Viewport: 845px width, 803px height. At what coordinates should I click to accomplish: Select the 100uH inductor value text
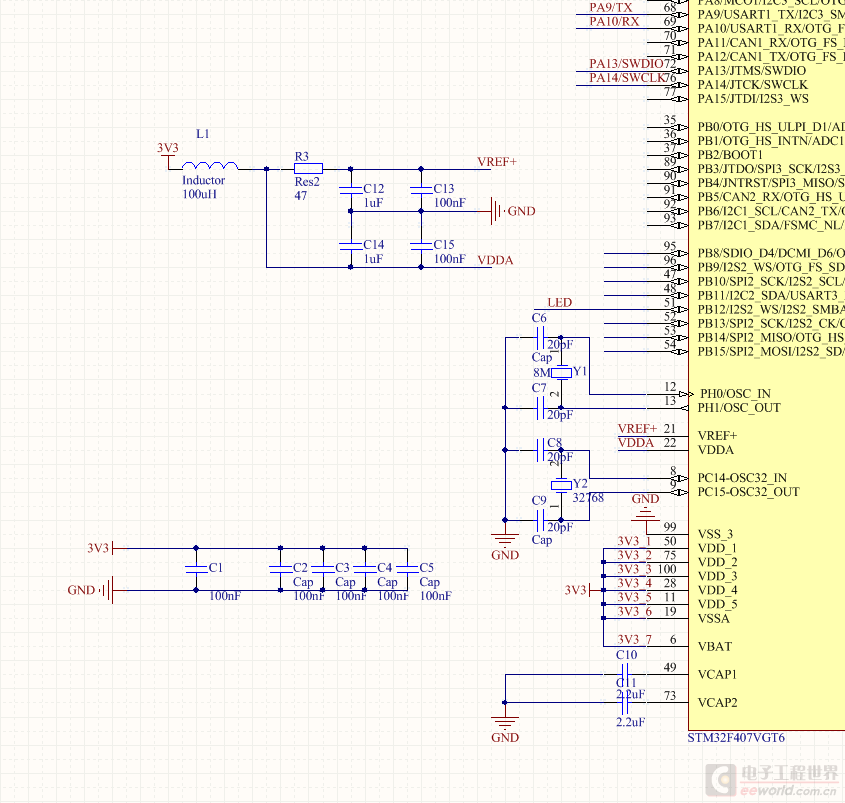tap(199, 194)
